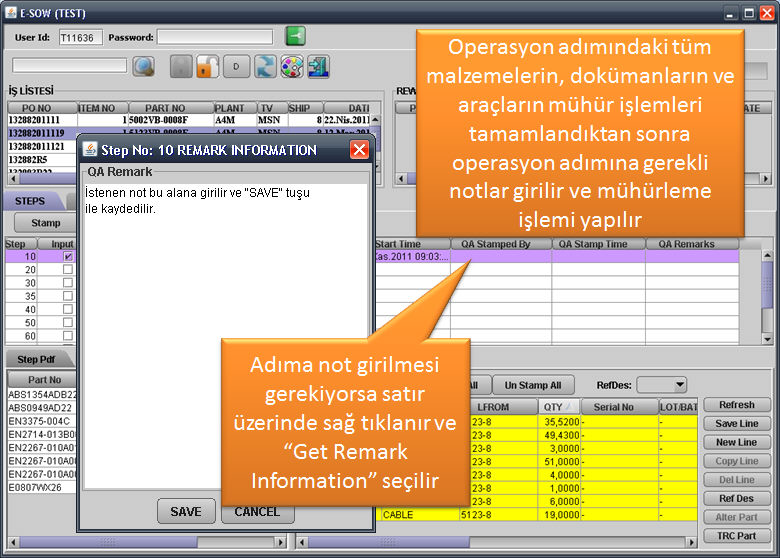Check the Input checkbox for step 50
The image size is (780, 558).
tap(68, 322)
